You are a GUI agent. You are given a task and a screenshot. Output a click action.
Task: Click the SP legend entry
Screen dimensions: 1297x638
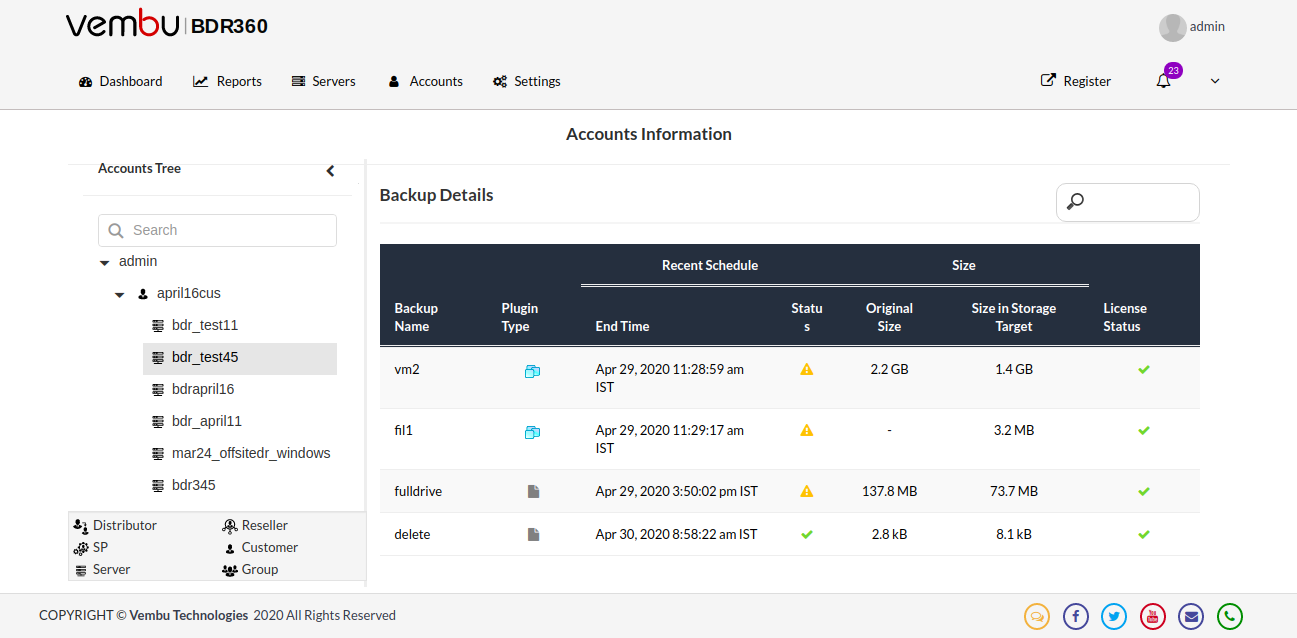click(x=91, y=547)
